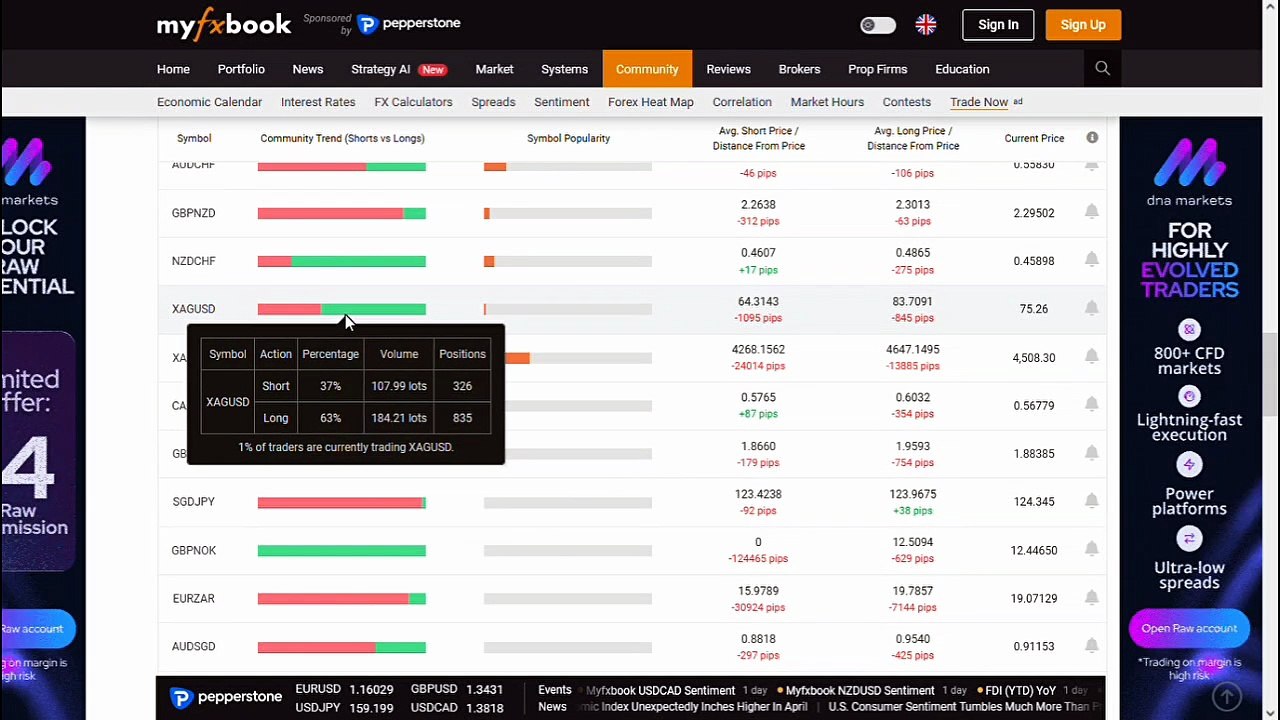Open the Market Hours link
The height and width of the screenshot is (720, 1280).
[827, 102]
